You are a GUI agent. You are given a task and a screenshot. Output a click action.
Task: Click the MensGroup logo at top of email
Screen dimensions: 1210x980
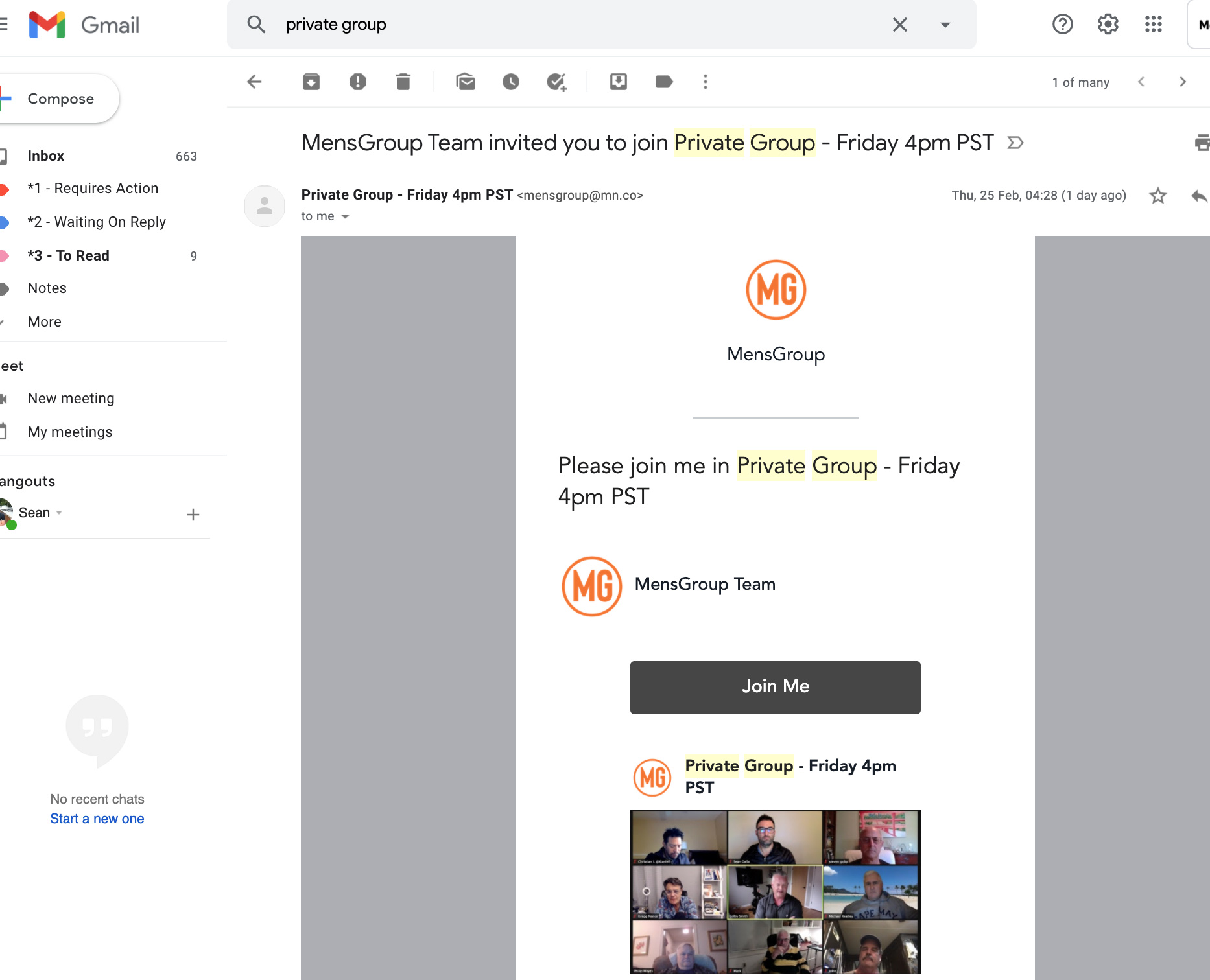click(x=776, y=290)
